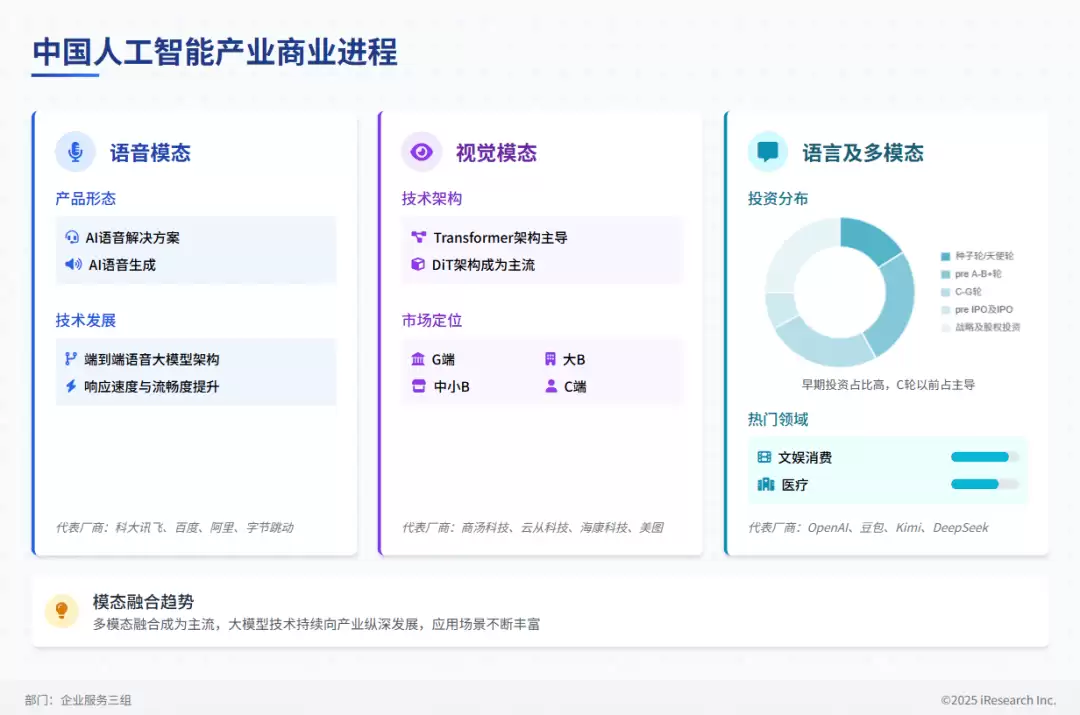This screenshot has width=1080, height=715.
Task: Select the cube icon before DiT架构成为主流
Action: (x=417, y=264)
